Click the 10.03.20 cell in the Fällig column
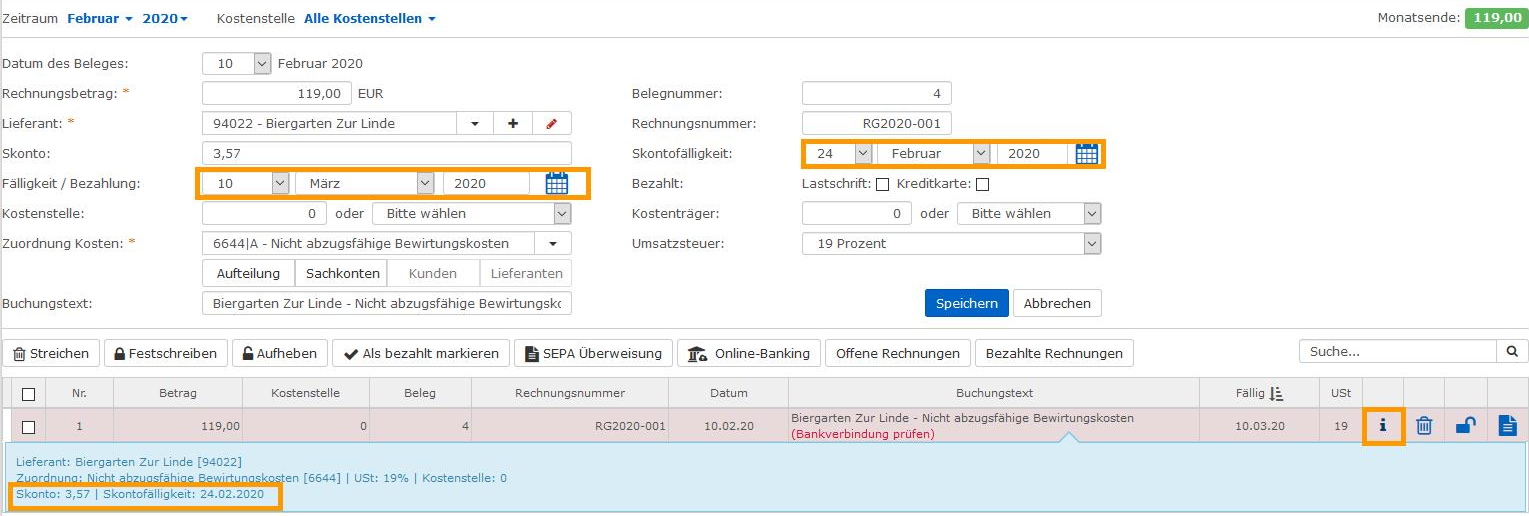 pyautogui.click(x=1258, y=427)
